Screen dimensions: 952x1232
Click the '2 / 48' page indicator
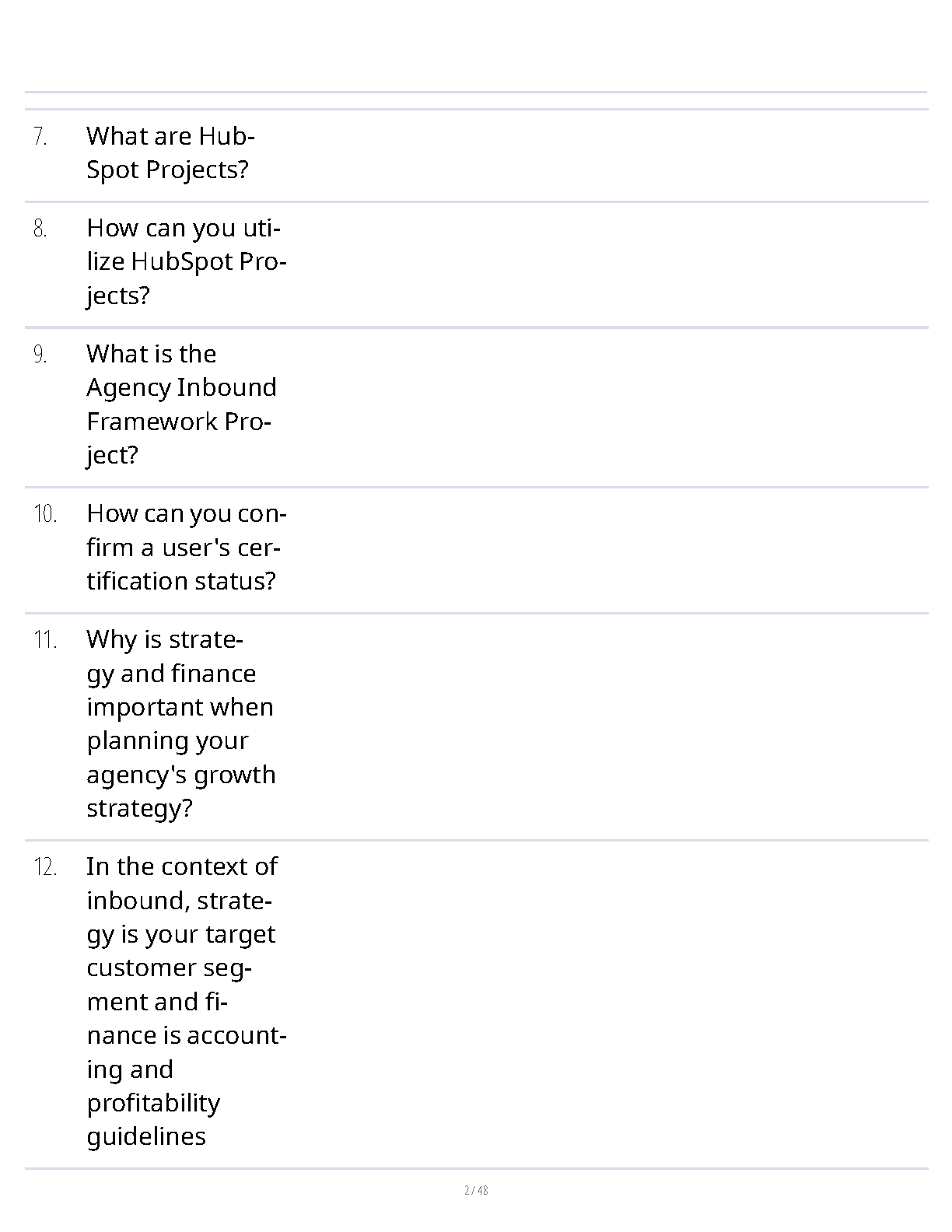[476, 1190]
